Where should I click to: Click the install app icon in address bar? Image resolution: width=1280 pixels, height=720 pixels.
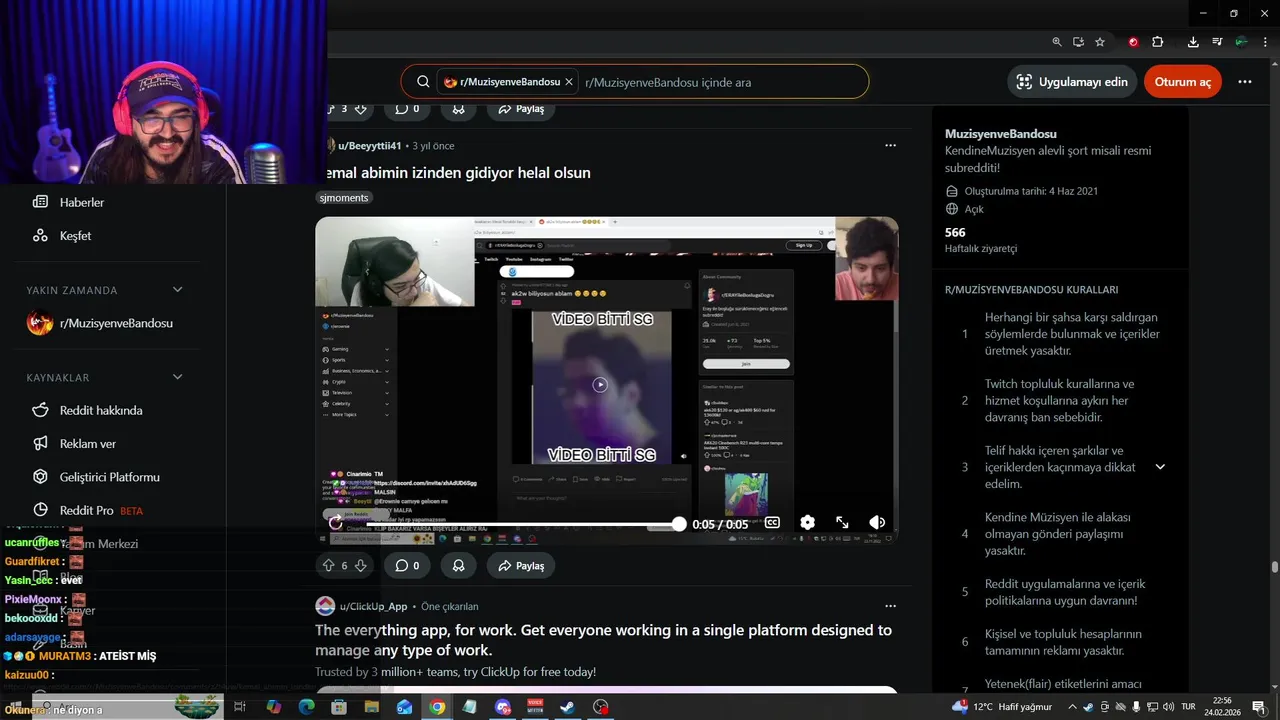coord(1078,42)
